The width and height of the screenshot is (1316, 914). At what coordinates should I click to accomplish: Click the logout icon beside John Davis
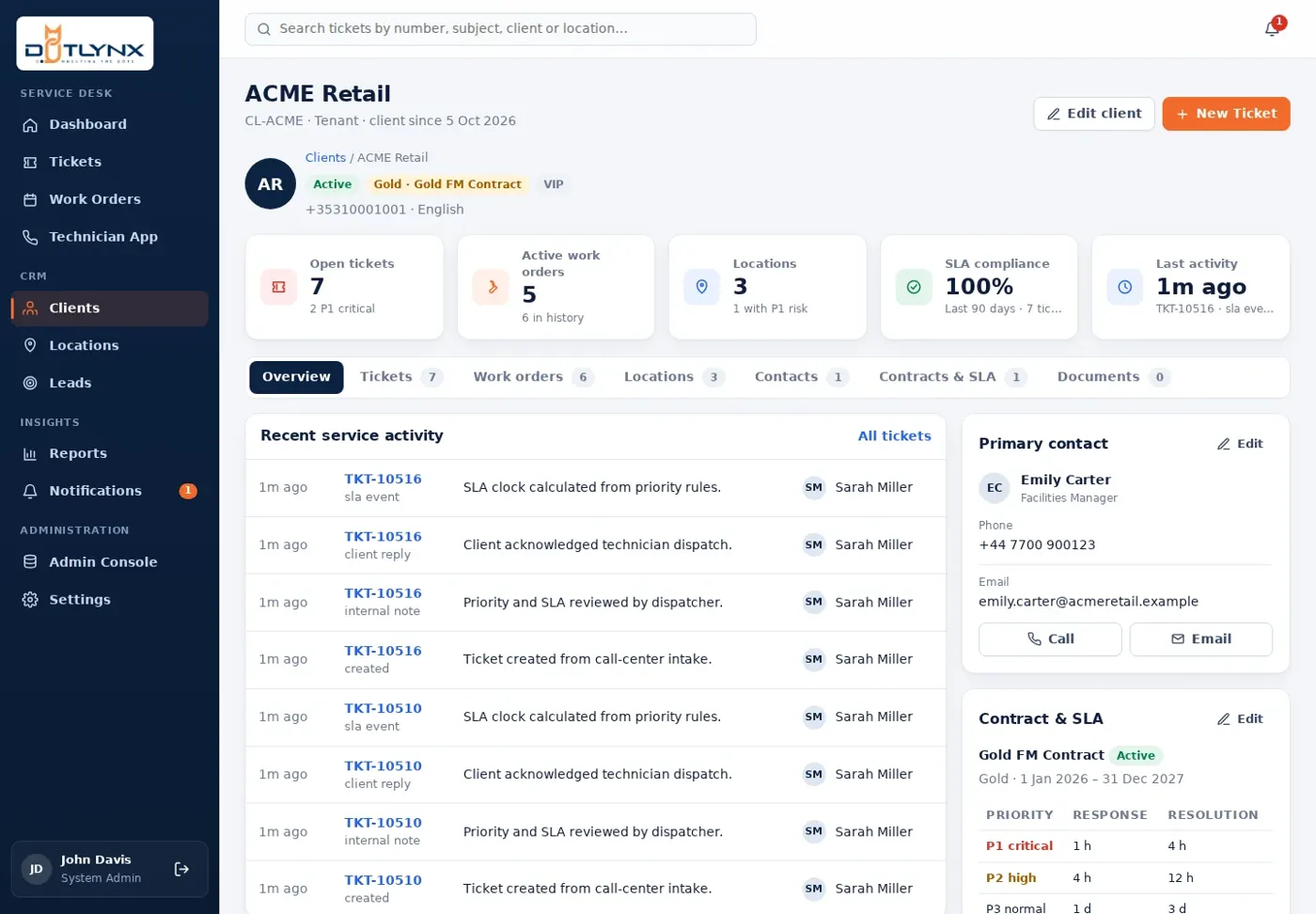point(181,870)
